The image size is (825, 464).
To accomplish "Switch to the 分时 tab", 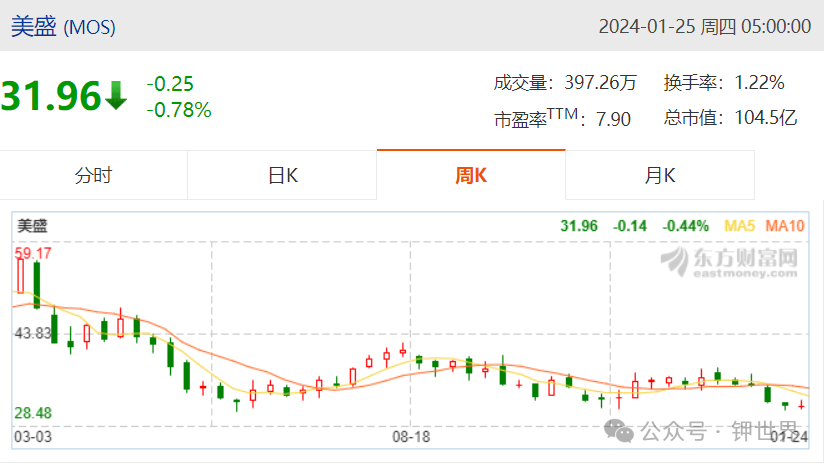I will point(94,175).
